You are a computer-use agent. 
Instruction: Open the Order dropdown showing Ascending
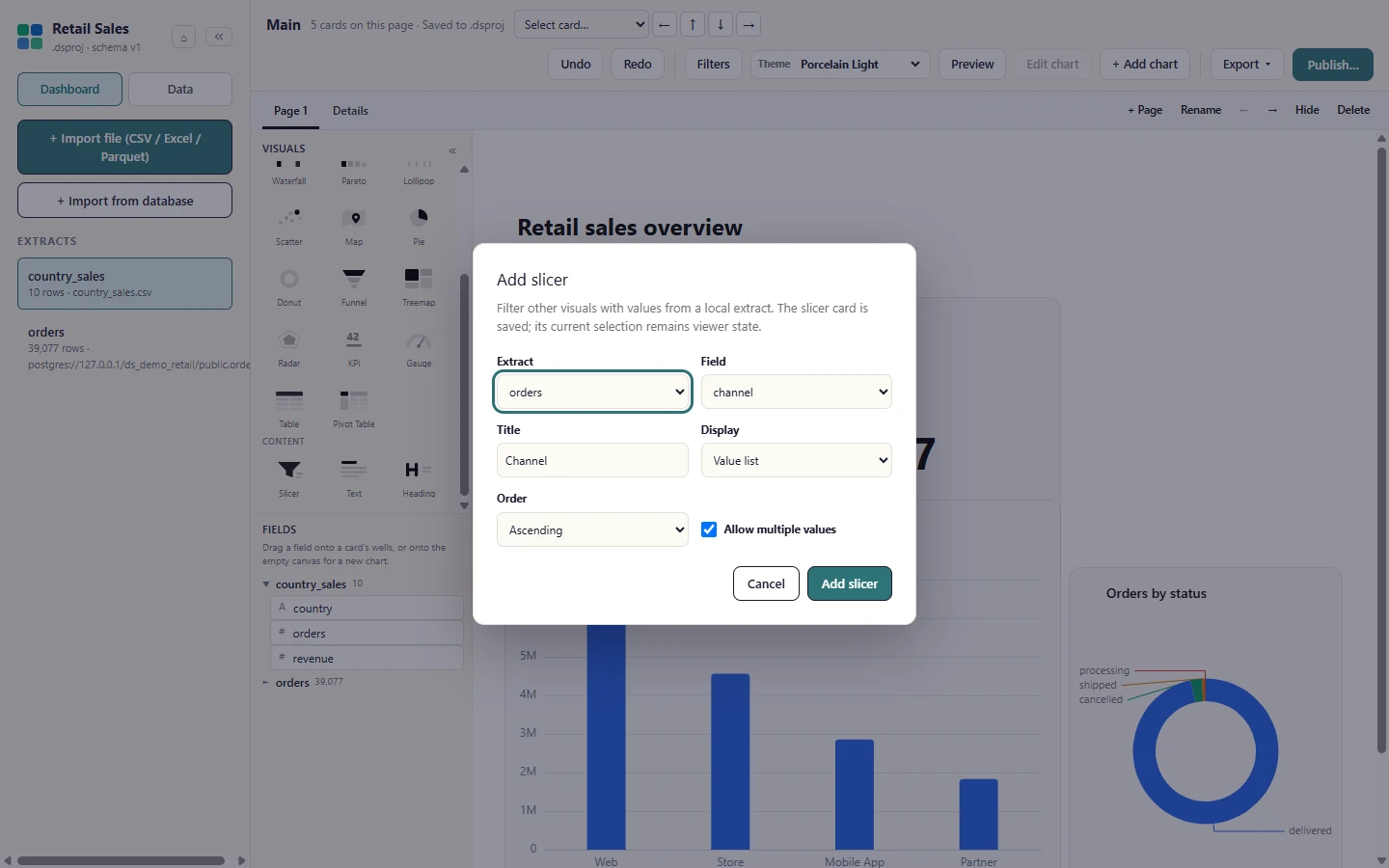click(592, 529)
